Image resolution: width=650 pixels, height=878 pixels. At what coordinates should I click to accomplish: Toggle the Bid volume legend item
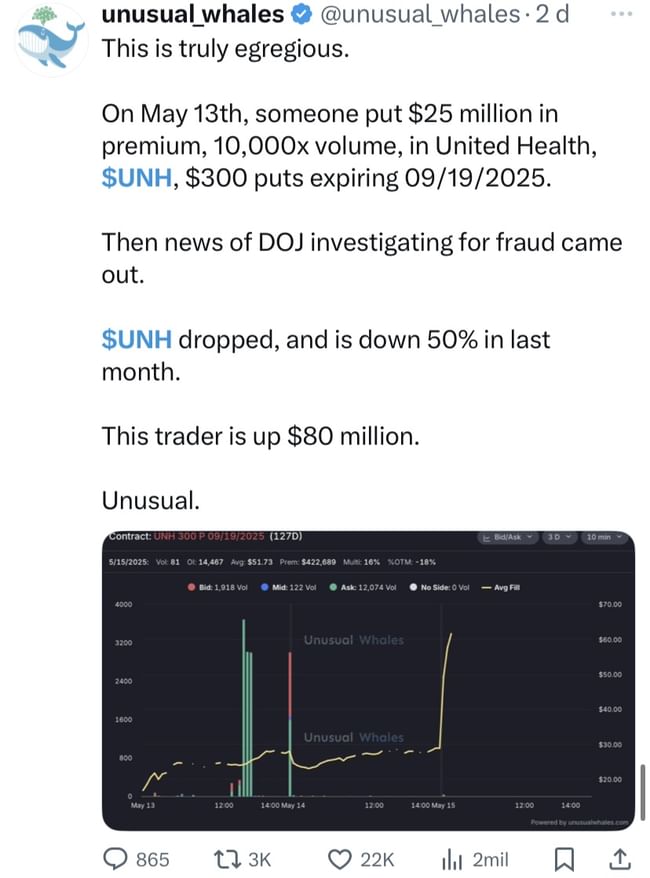pyautogui.click(x=217, y=587)
